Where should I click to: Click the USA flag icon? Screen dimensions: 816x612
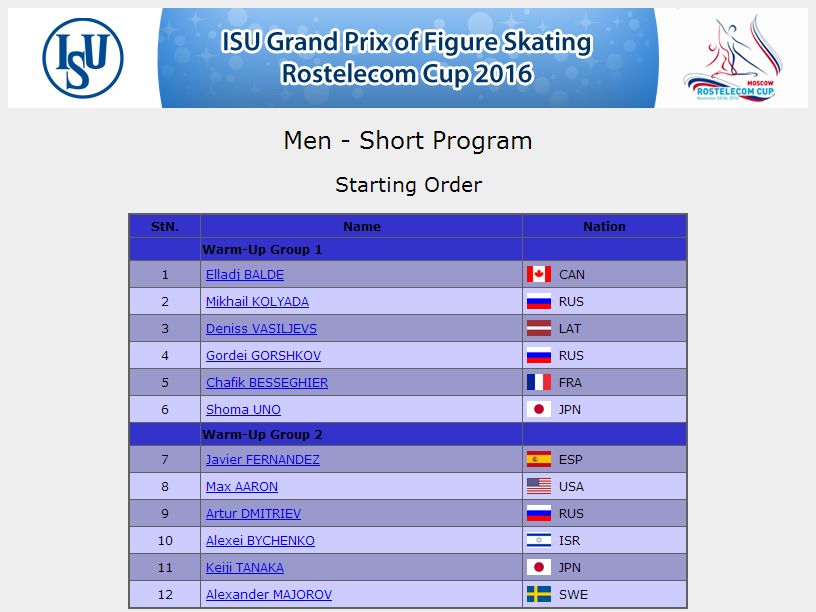pos(539,487)
